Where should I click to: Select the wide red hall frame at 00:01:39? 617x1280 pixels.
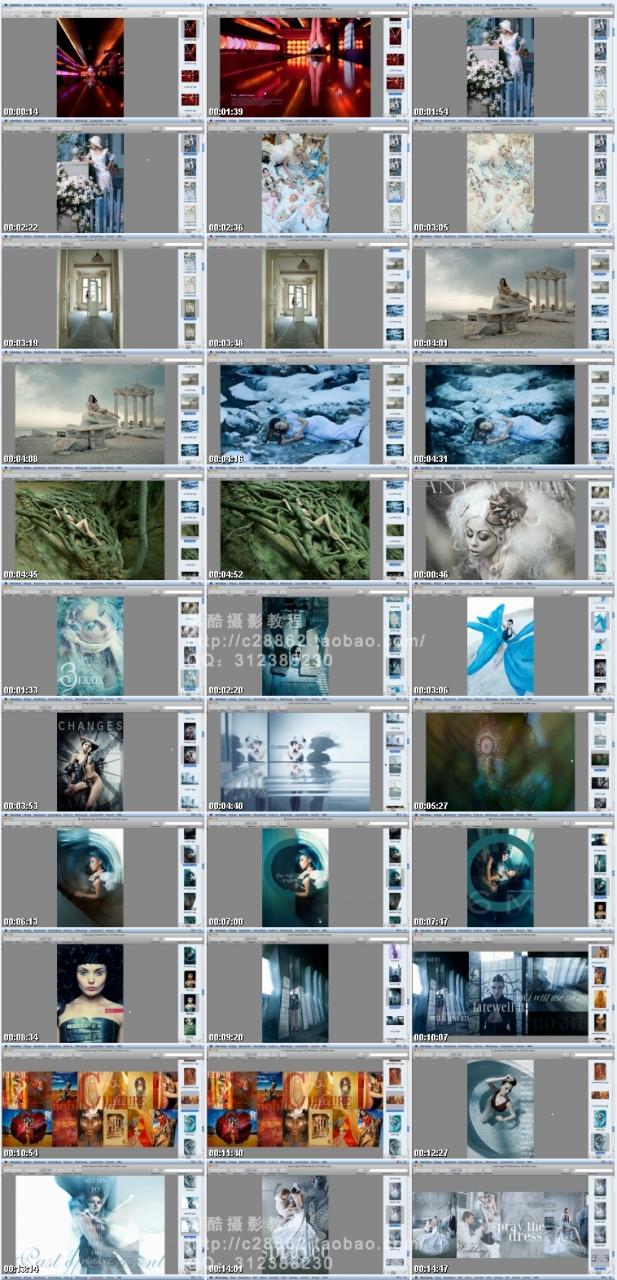(295, 66)
